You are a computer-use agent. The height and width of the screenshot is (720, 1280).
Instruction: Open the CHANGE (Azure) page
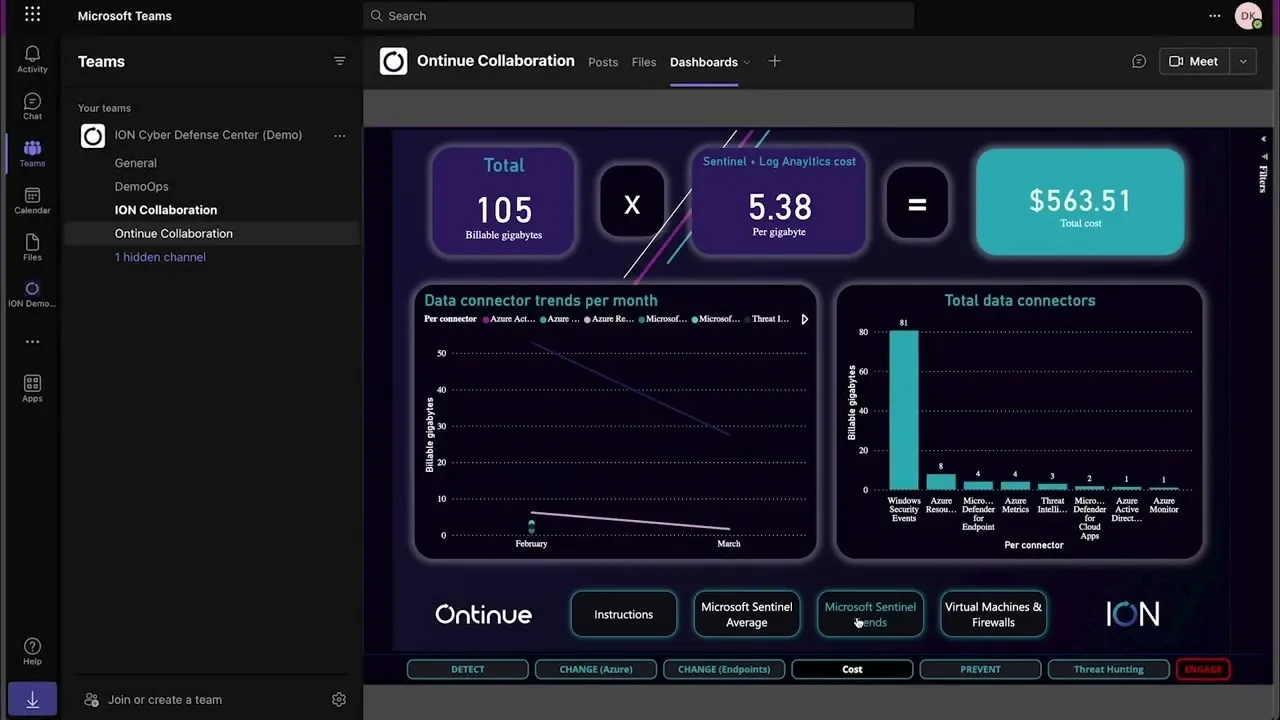point(596,669)
